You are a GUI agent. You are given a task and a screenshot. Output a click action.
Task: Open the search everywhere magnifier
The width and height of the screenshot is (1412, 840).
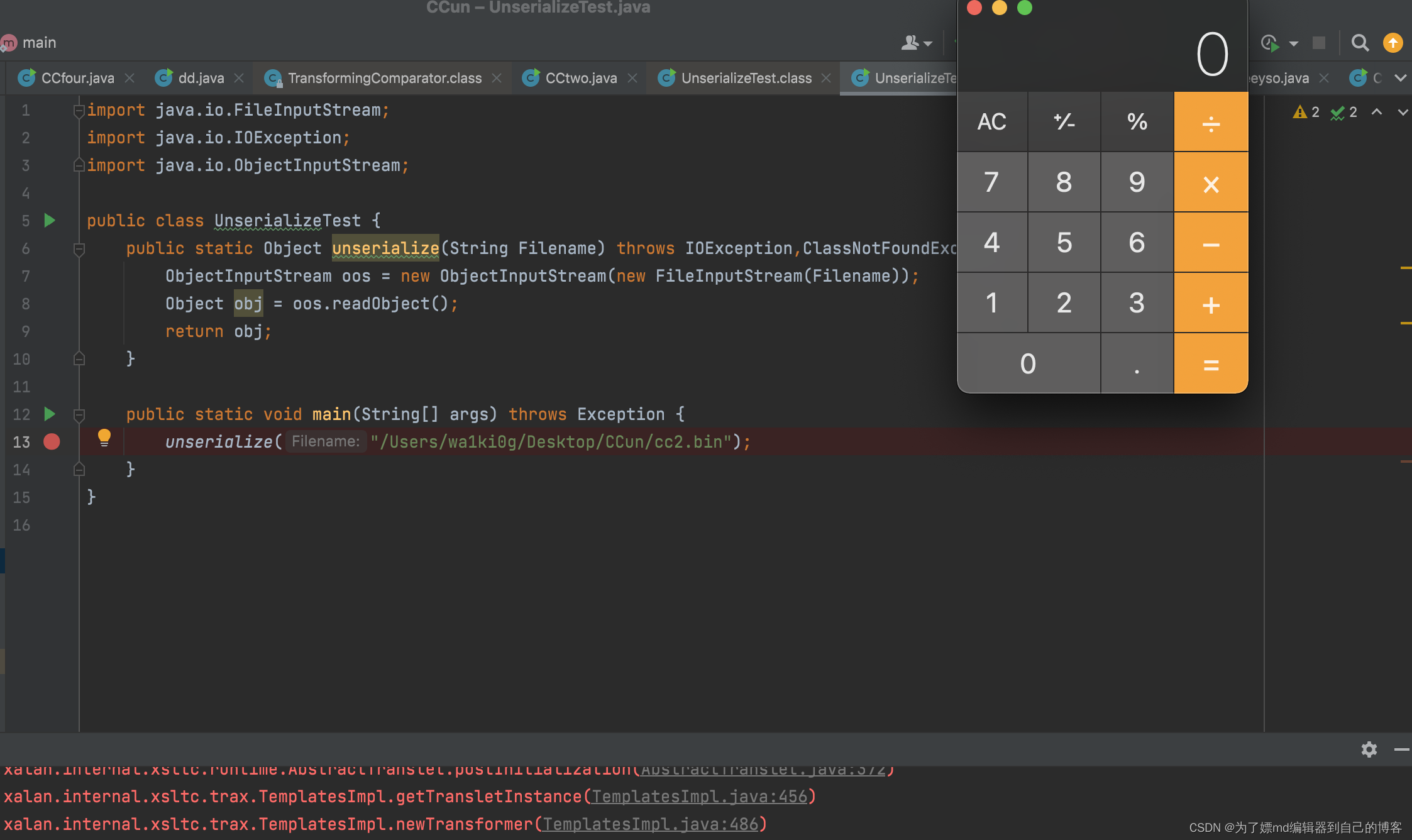point(1360,43)
